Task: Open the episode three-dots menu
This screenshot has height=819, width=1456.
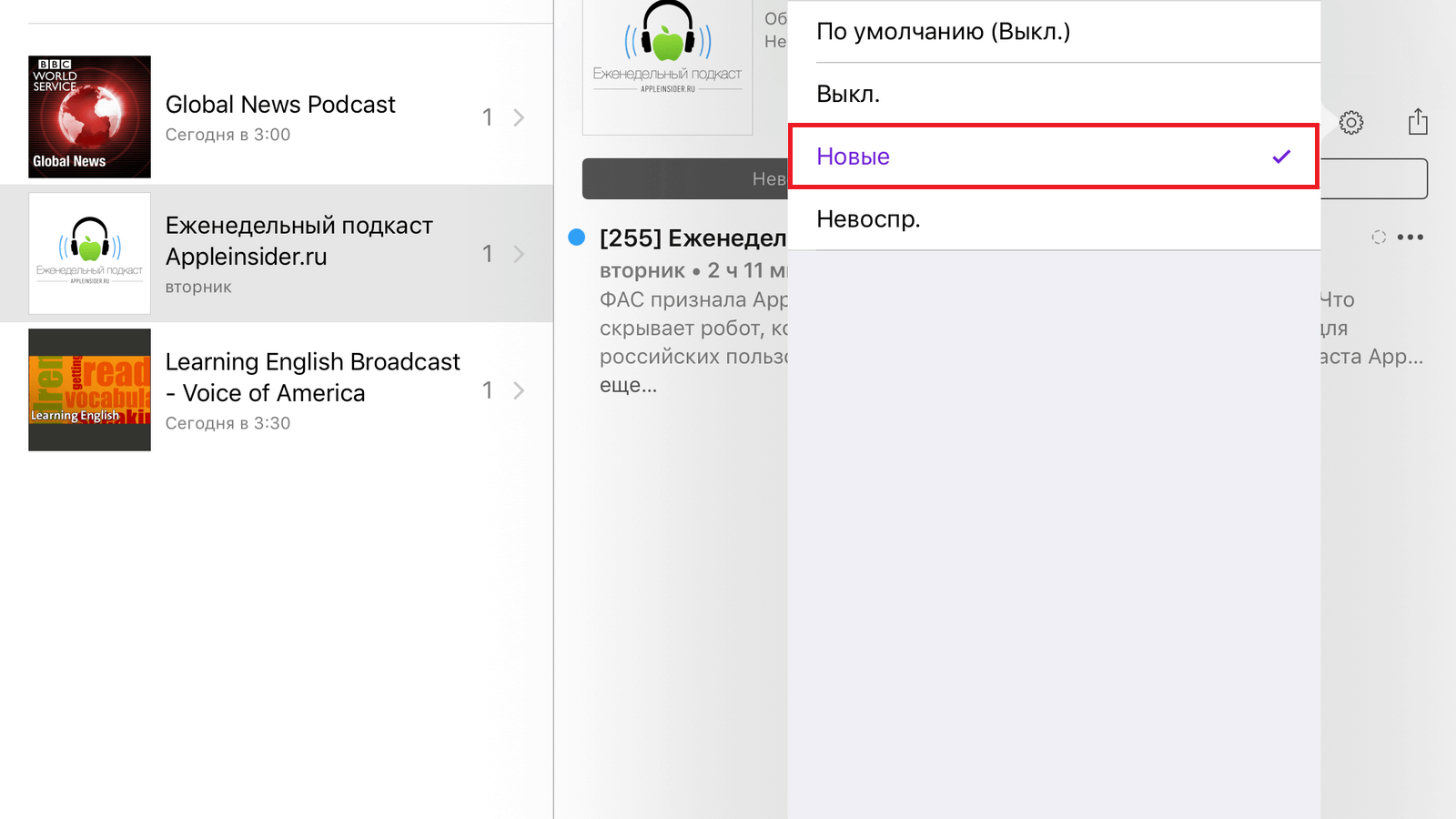Action: (1410, 238)
